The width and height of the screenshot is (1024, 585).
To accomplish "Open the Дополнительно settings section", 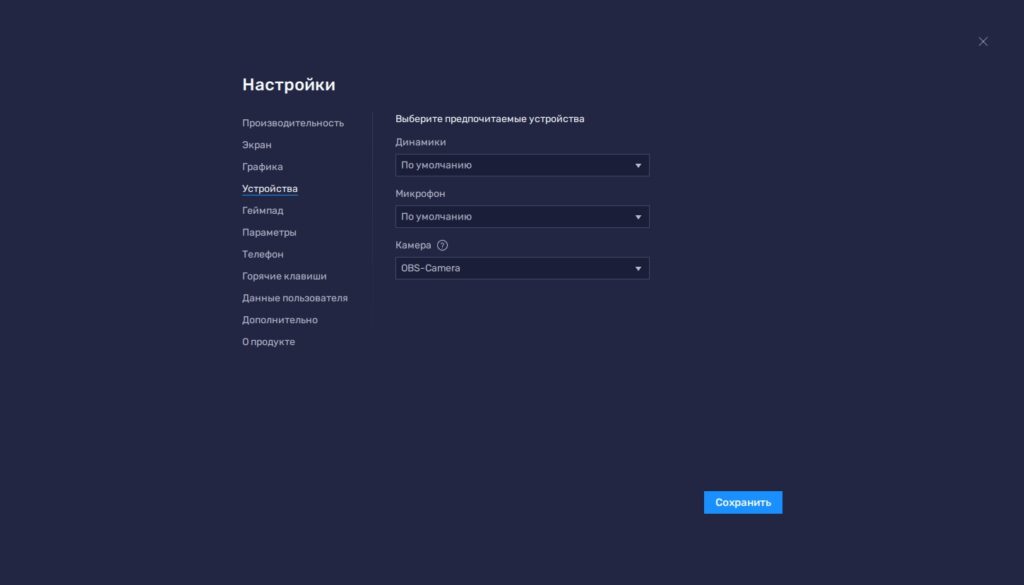I will pyautogui.click(x=279, y=319).
